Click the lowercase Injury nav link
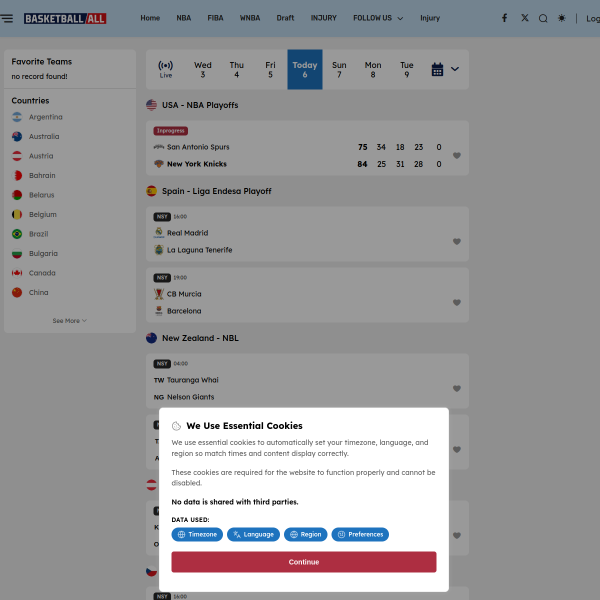The image size is (600, 600). point(430,18)
